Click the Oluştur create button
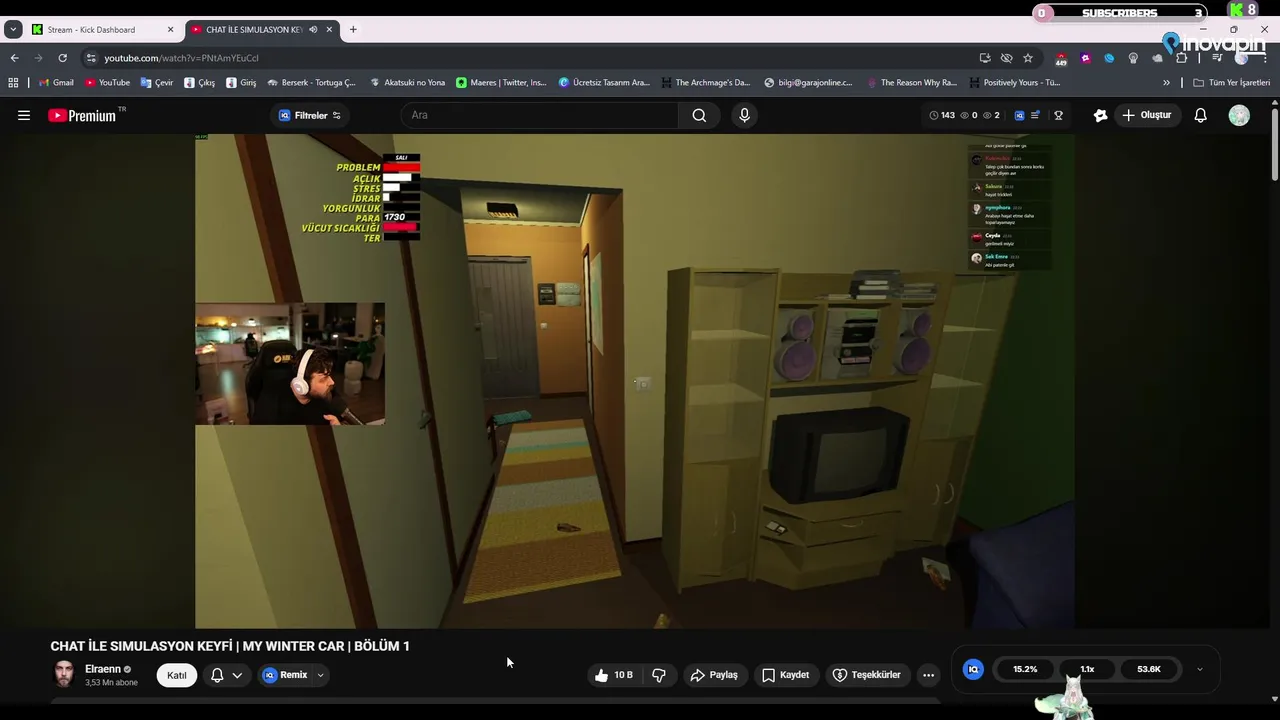Viewport: 1280px width, 720px height. coord(1146,115)
